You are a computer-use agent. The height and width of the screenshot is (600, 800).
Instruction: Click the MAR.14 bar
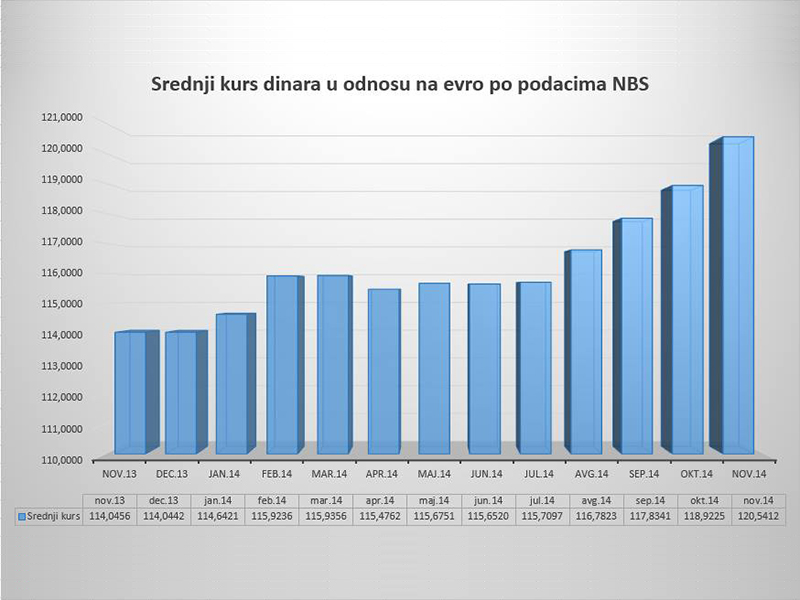[335, 365]
